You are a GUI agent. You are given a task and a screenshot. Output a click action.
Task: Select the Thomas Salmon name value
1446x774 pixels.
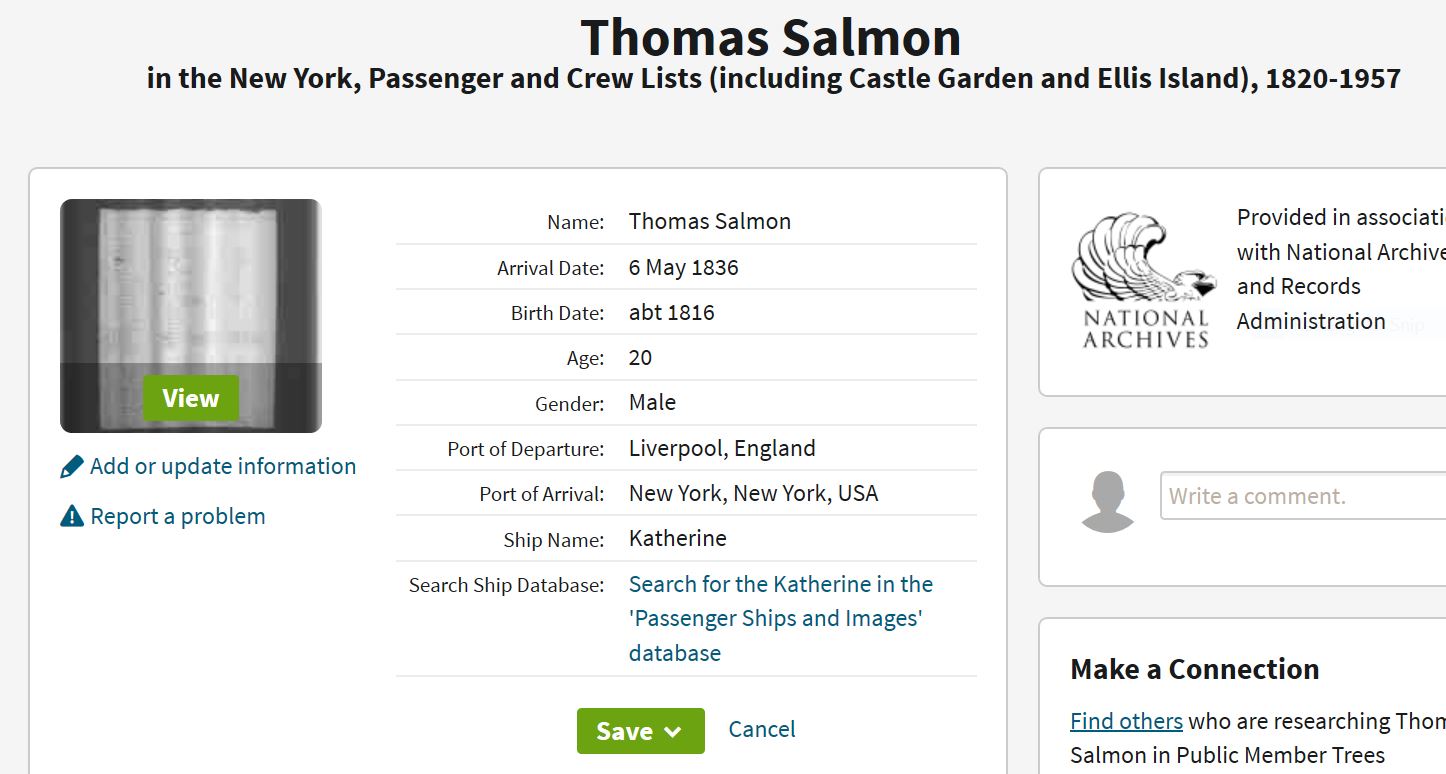(x=710, y=221)
